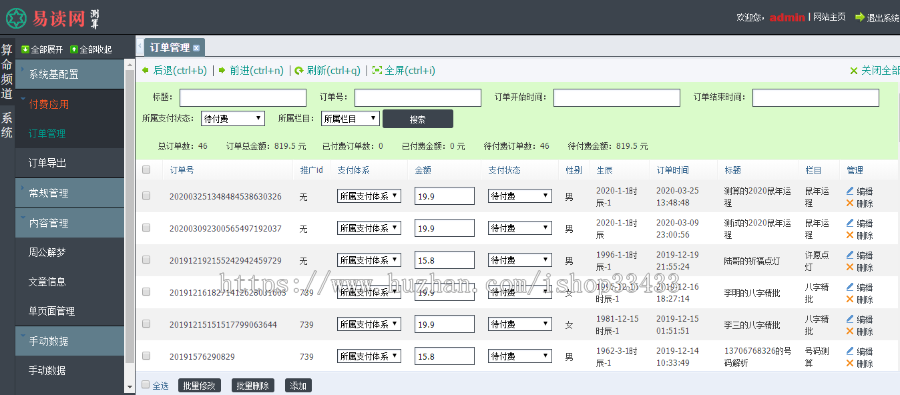The height and width of the screenshot is (395, 900).
Task: Click the 删除 X icon in 许愿点灯 row
Action: (x=849, y=267)
